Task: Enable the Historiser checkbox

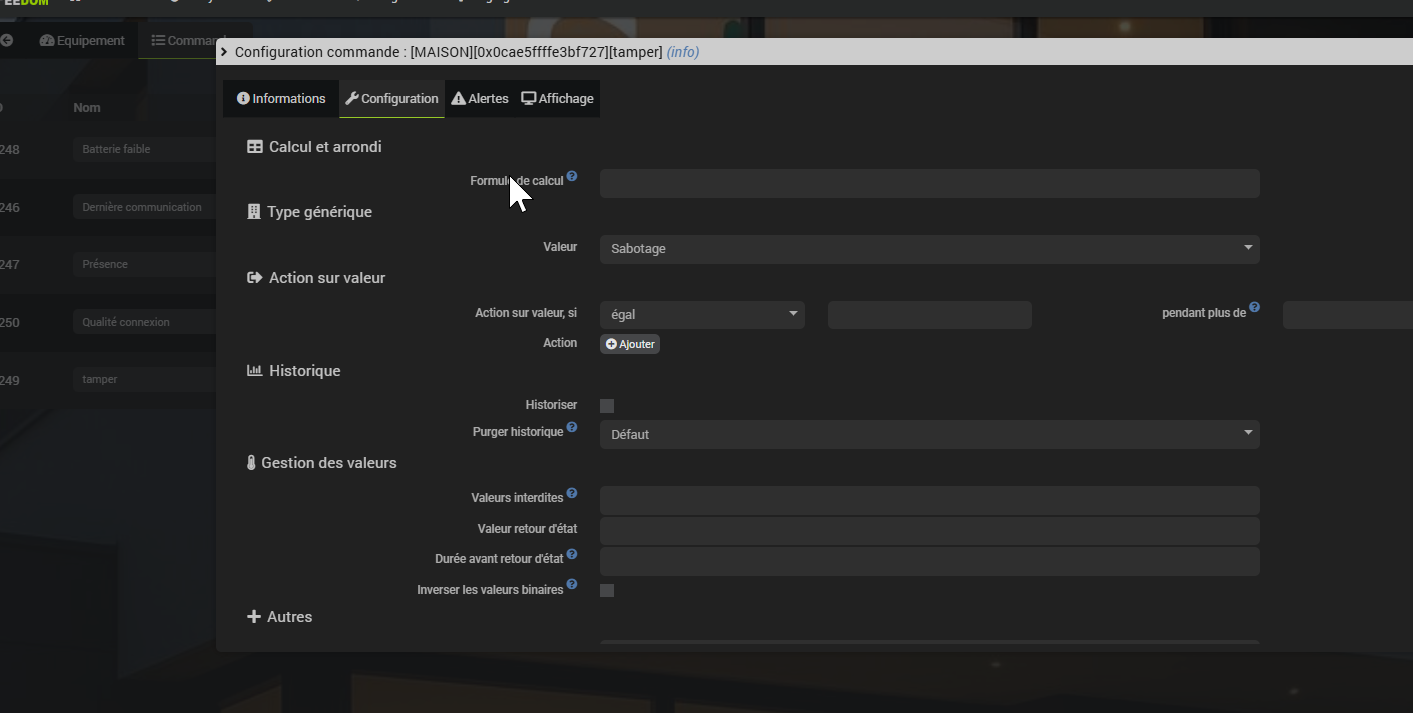Action: [607, 406]
